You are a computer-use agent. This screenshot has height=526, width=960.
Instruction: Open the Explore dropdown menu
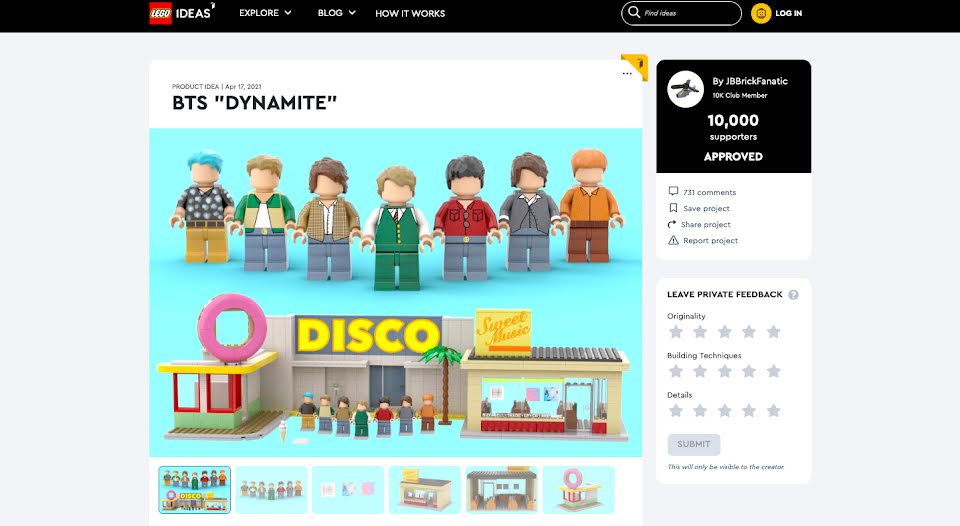[265, 13]
